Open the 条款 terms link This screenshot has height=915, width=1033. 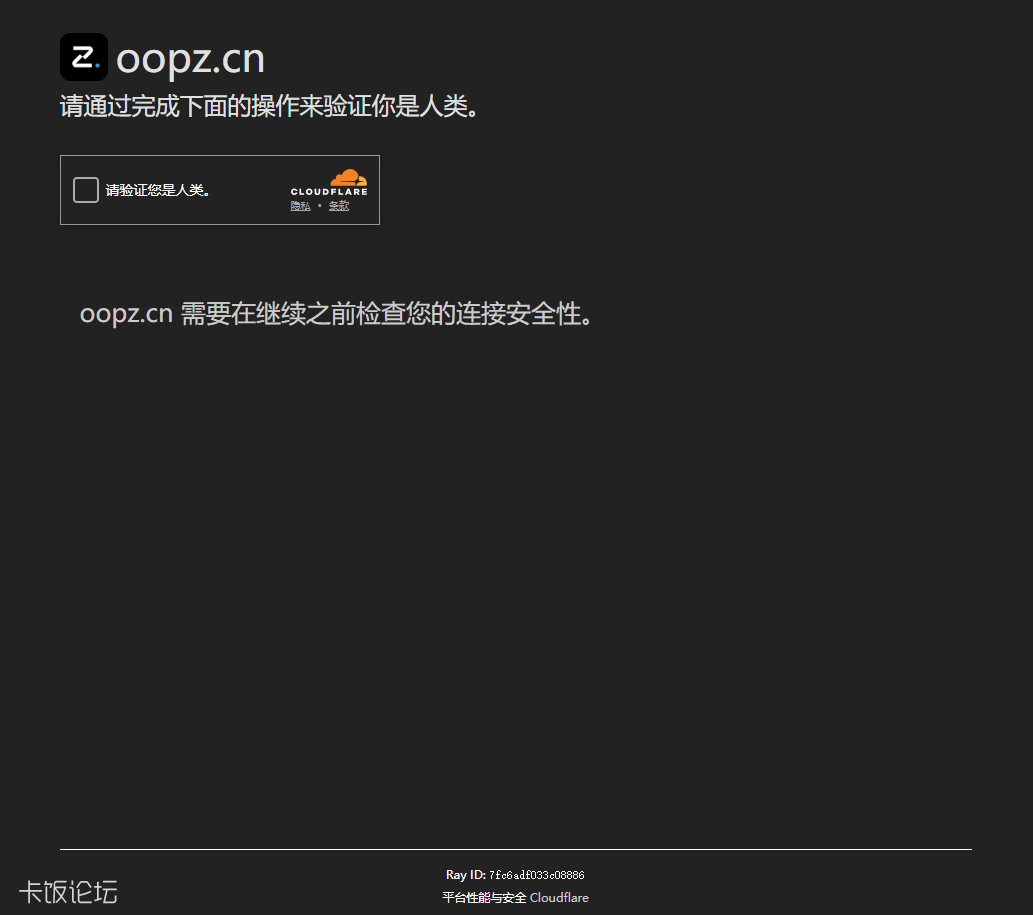(x=339, y=206)
